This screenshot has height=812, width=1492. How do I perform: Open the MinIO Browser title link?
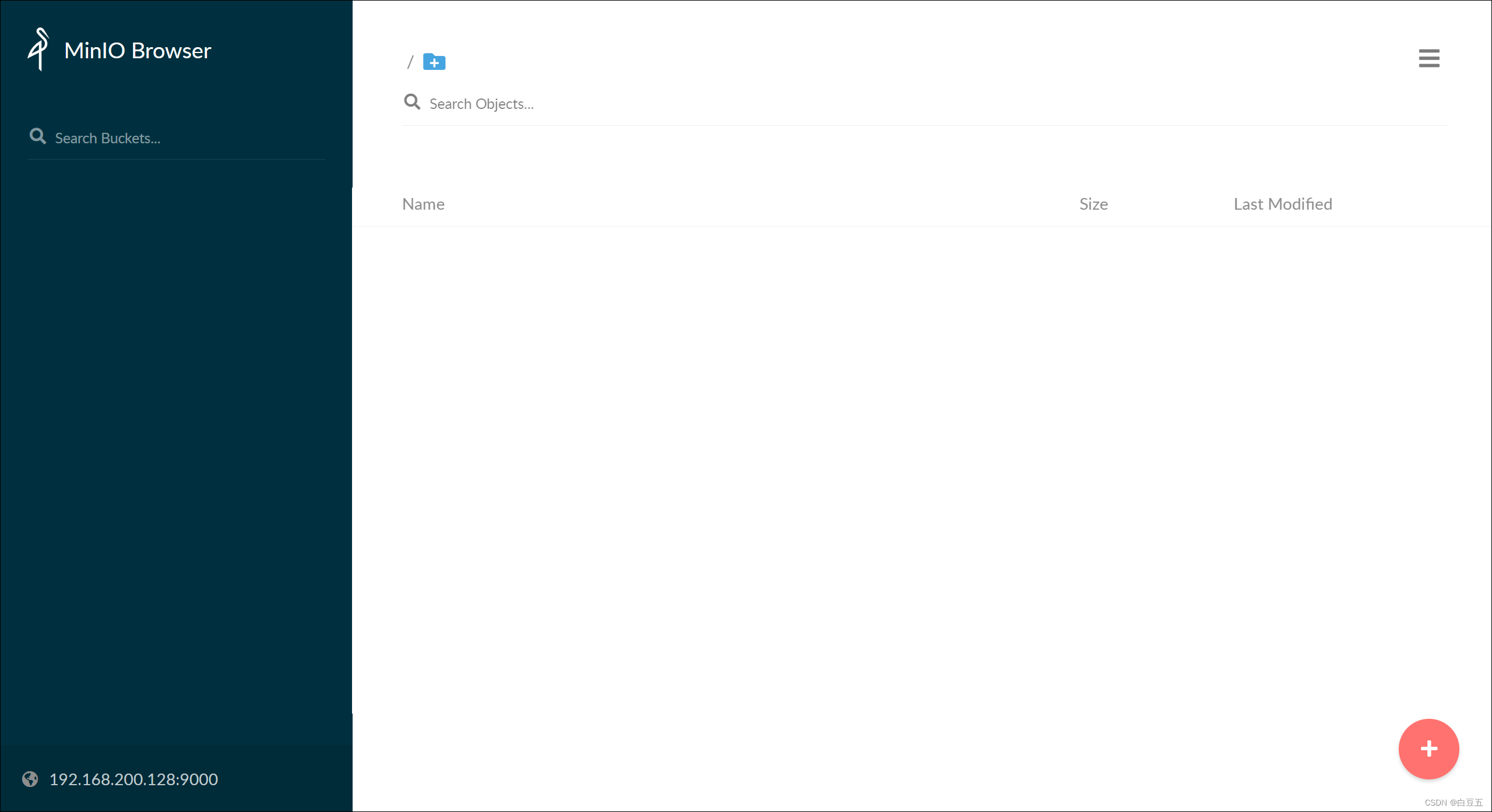pos(138,51)
